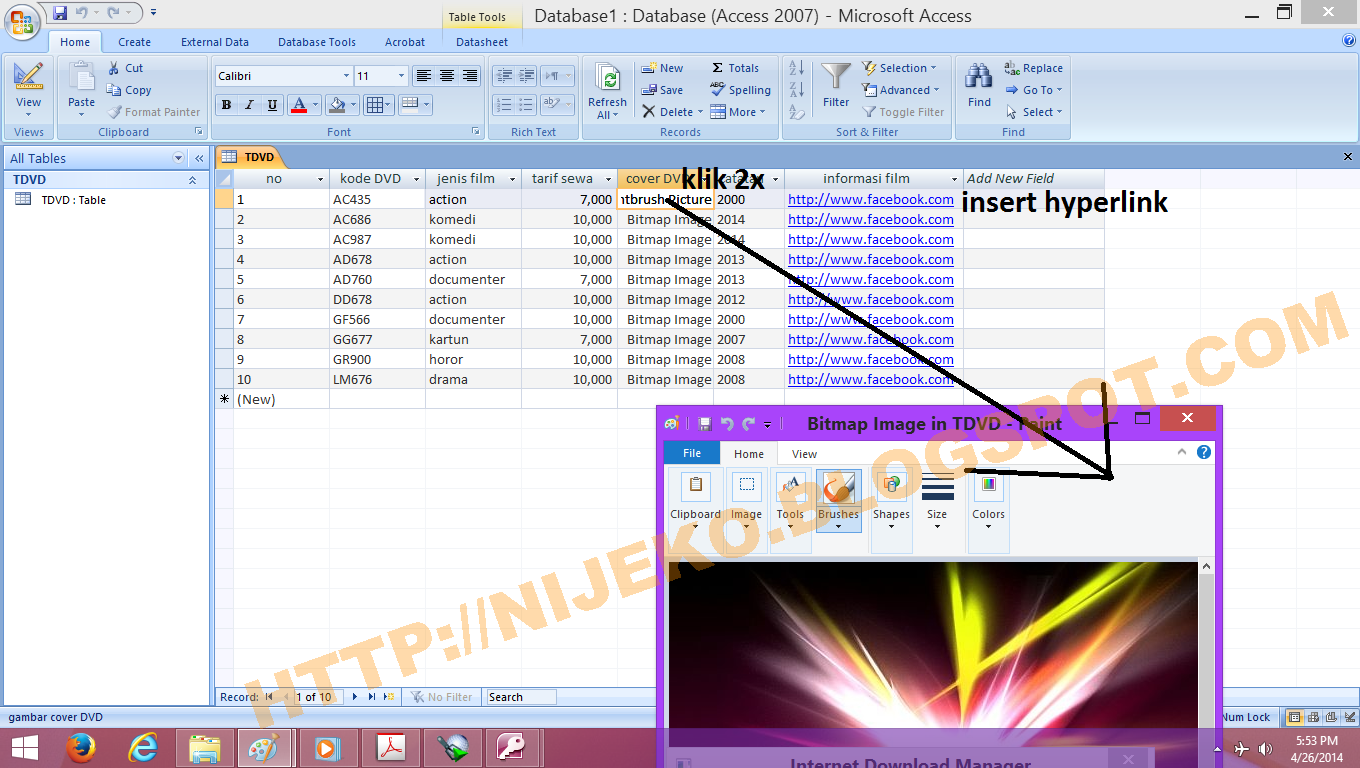Switch to the View tab in Paint
This screenshot has width=1360, height=768.
[x=804, y=453]
